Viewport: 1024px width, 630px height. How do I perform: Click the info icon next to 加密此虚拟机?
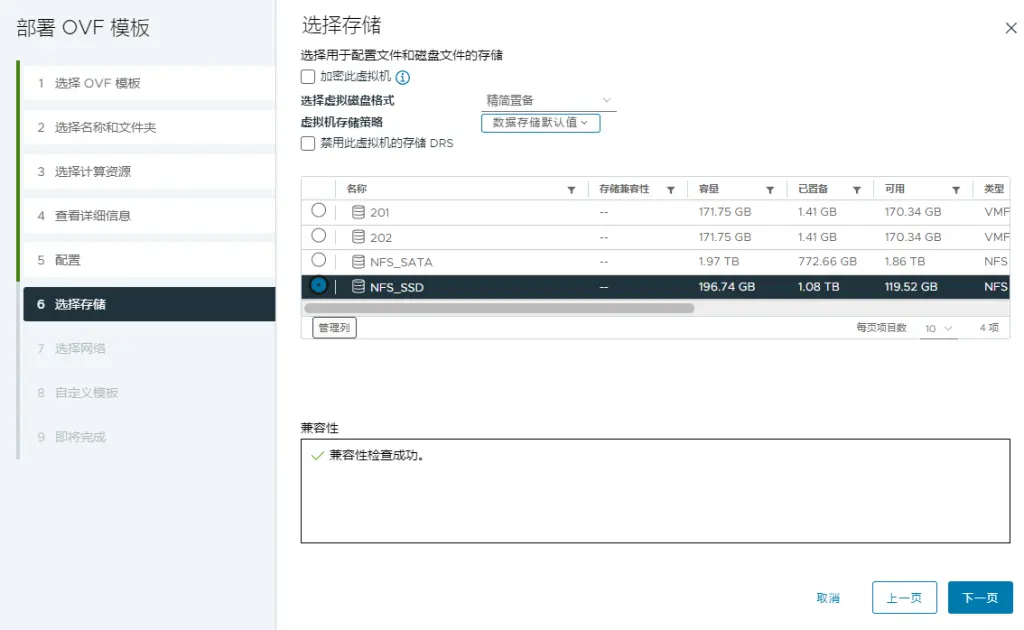pos(403,77)
